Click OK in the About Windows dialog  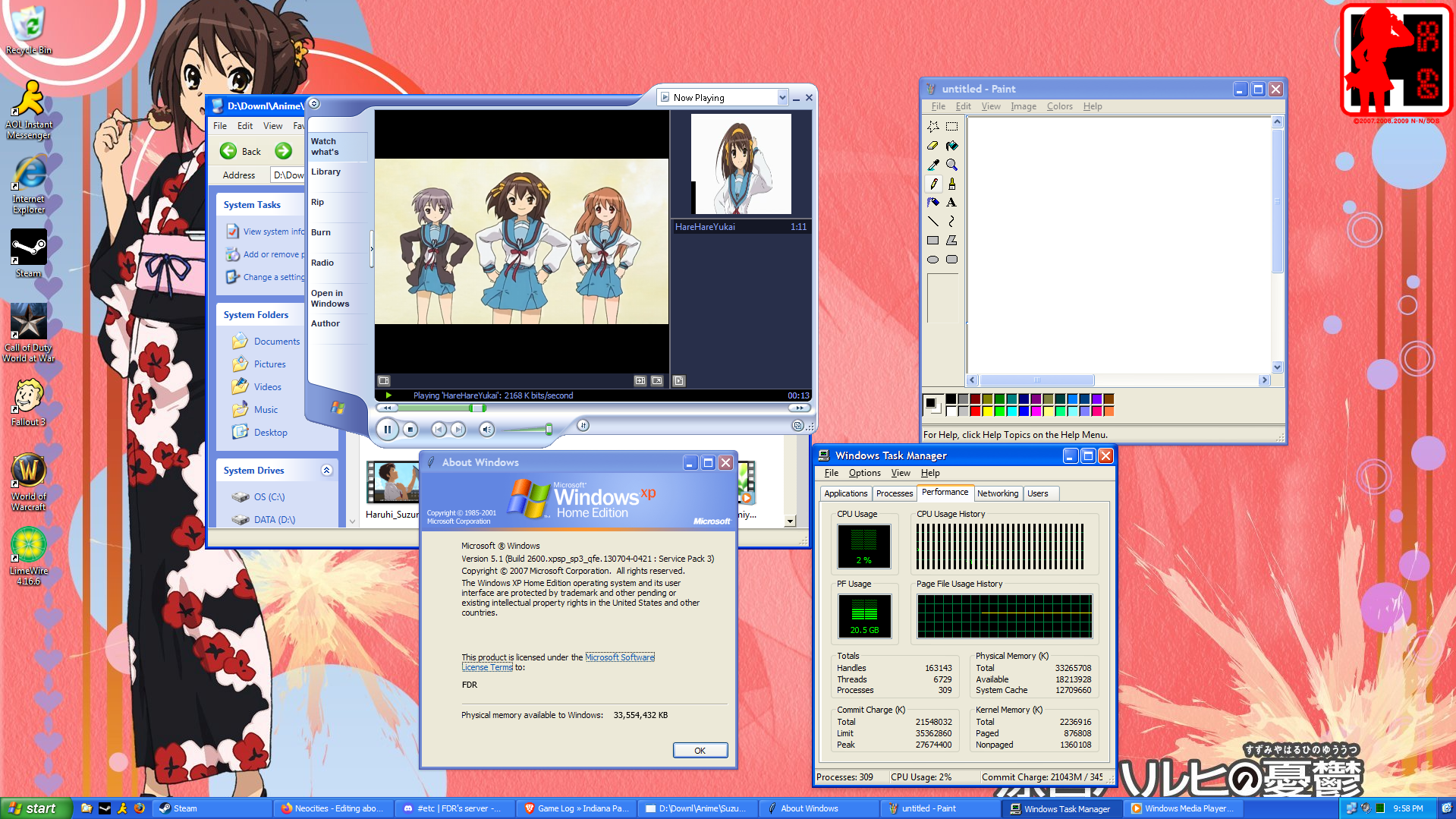[700, 751]
